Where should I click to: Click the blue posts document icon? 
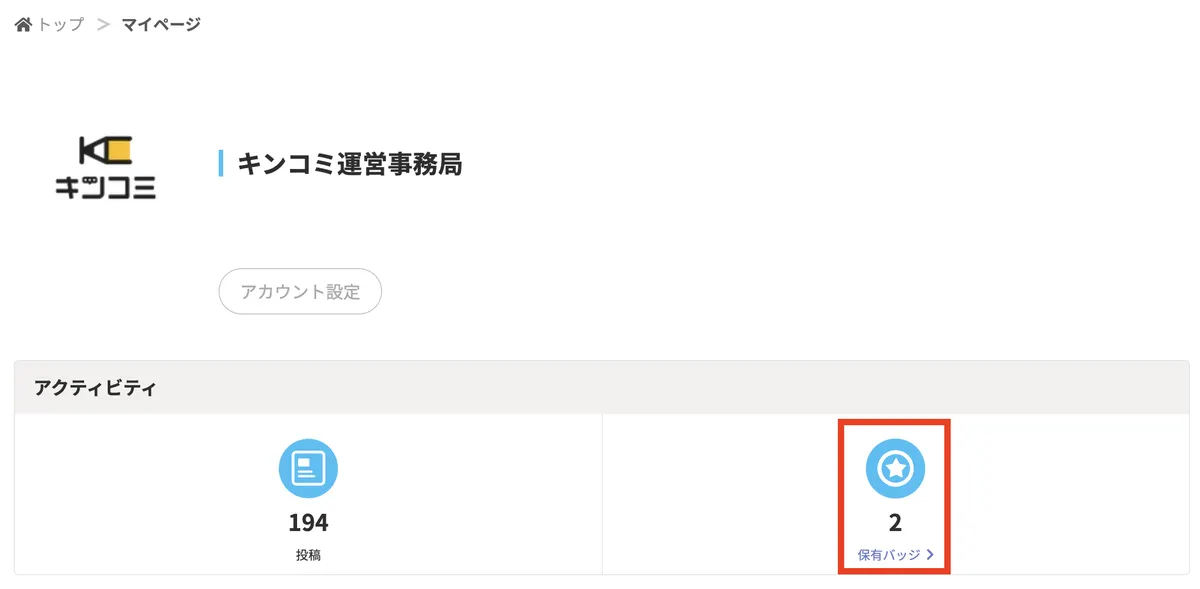coord(308,469)
